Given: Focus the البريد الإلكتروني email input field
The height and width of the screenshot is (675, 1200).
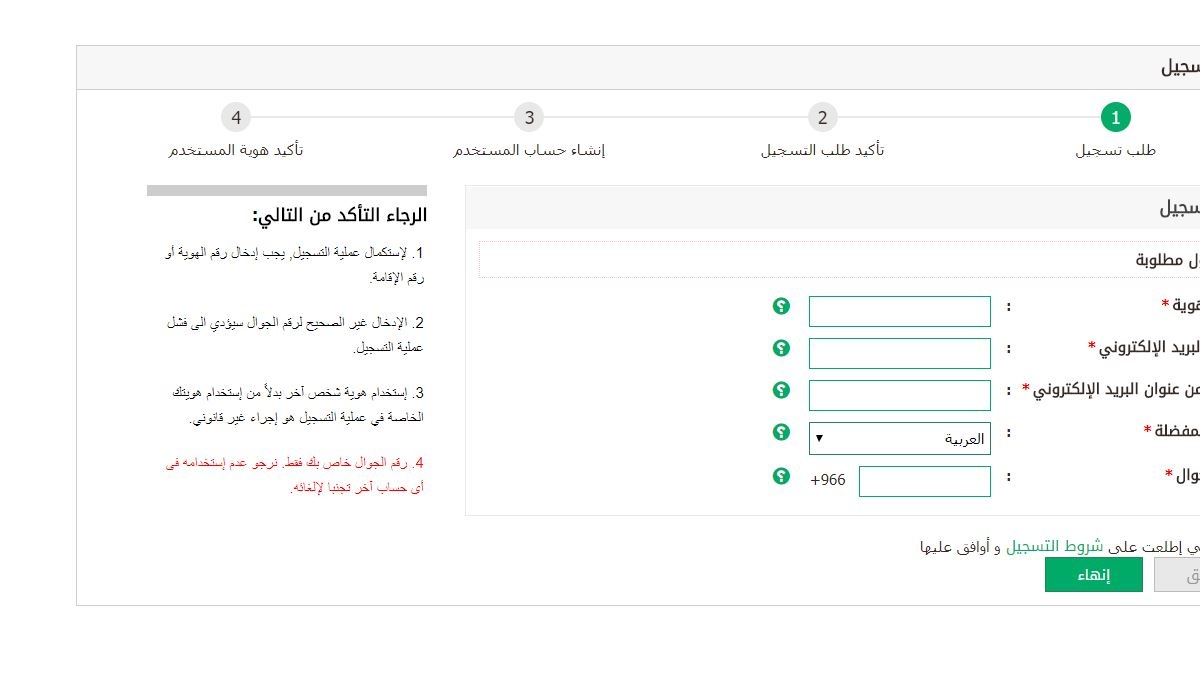Looking at the screenshot, I should (x=900, y=353).
